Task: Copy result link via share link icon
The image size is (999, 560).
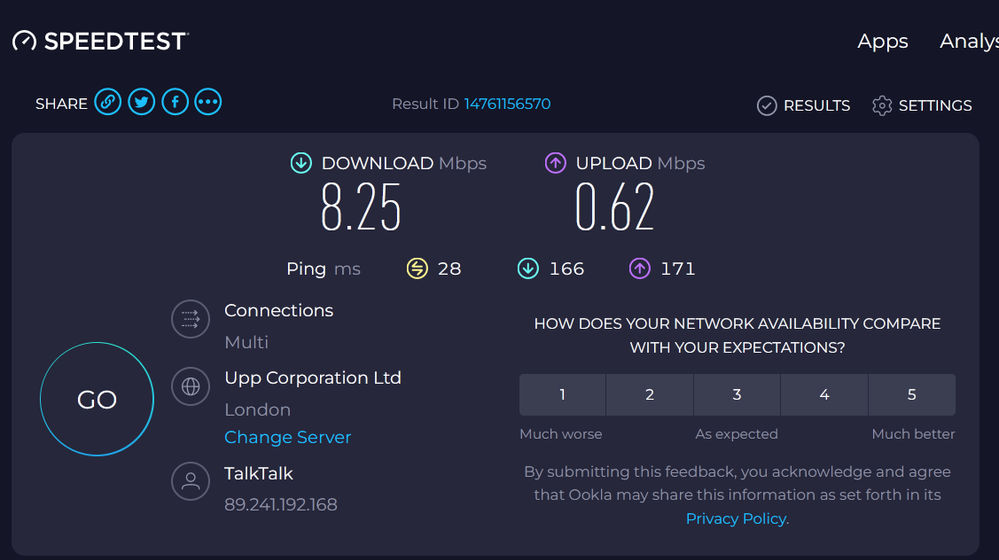Action: 108,102
